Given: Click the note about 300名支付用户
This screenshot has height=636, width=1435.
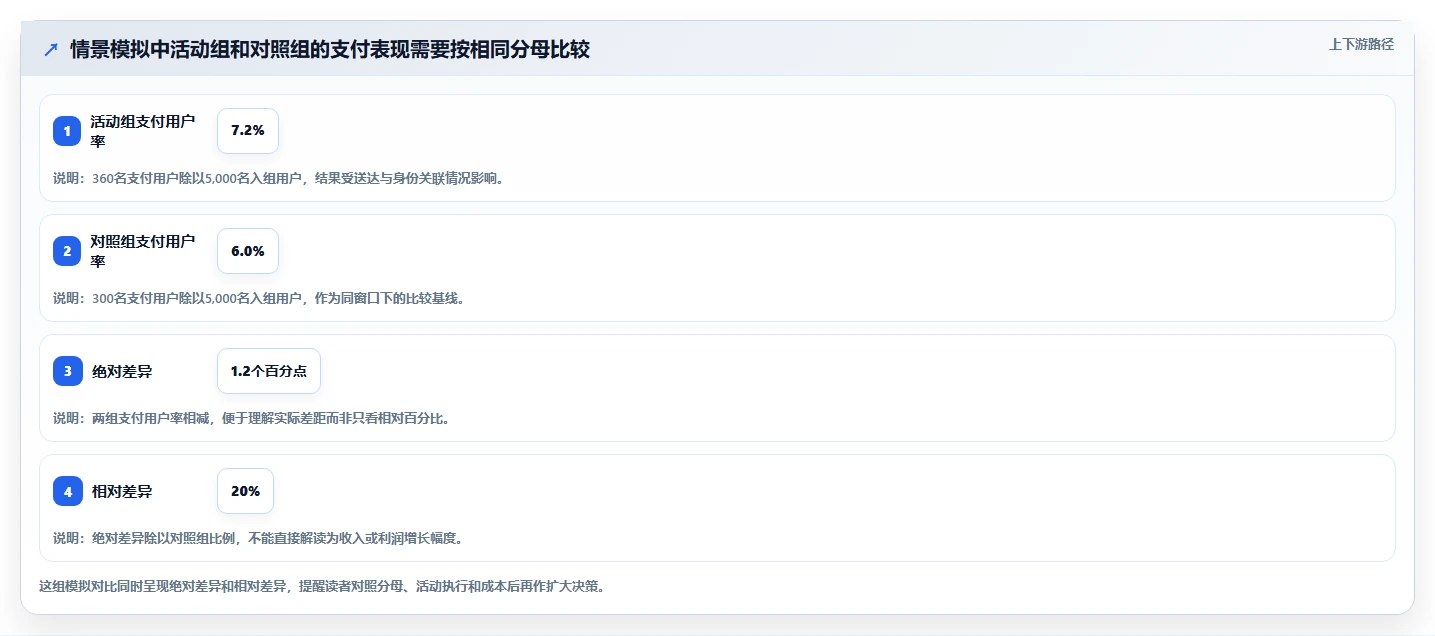Looking at the screenshot, I should [x=259, y=298].
